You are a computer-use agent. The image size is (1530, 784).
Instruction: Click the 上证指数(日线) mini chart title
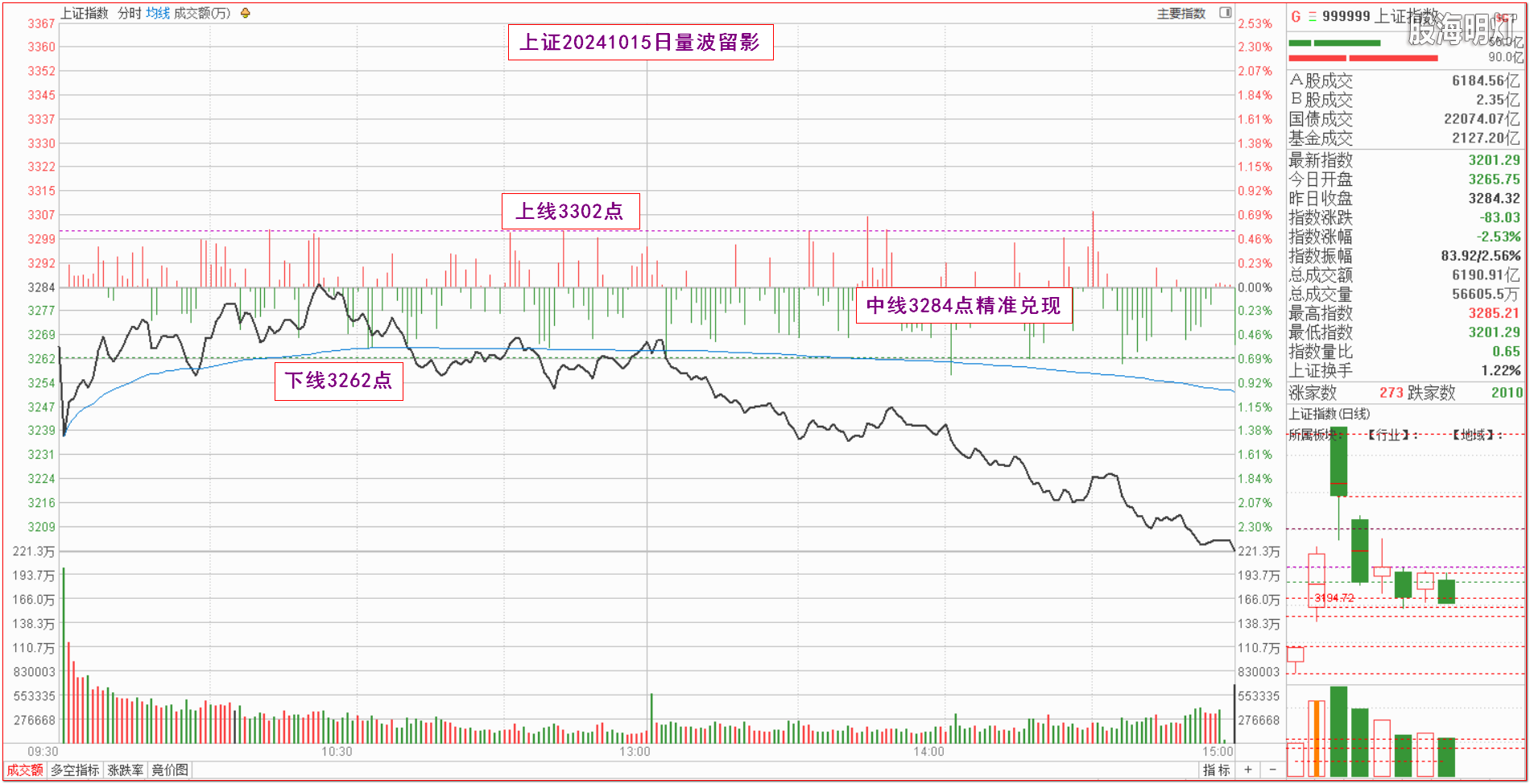(1329, 414)
